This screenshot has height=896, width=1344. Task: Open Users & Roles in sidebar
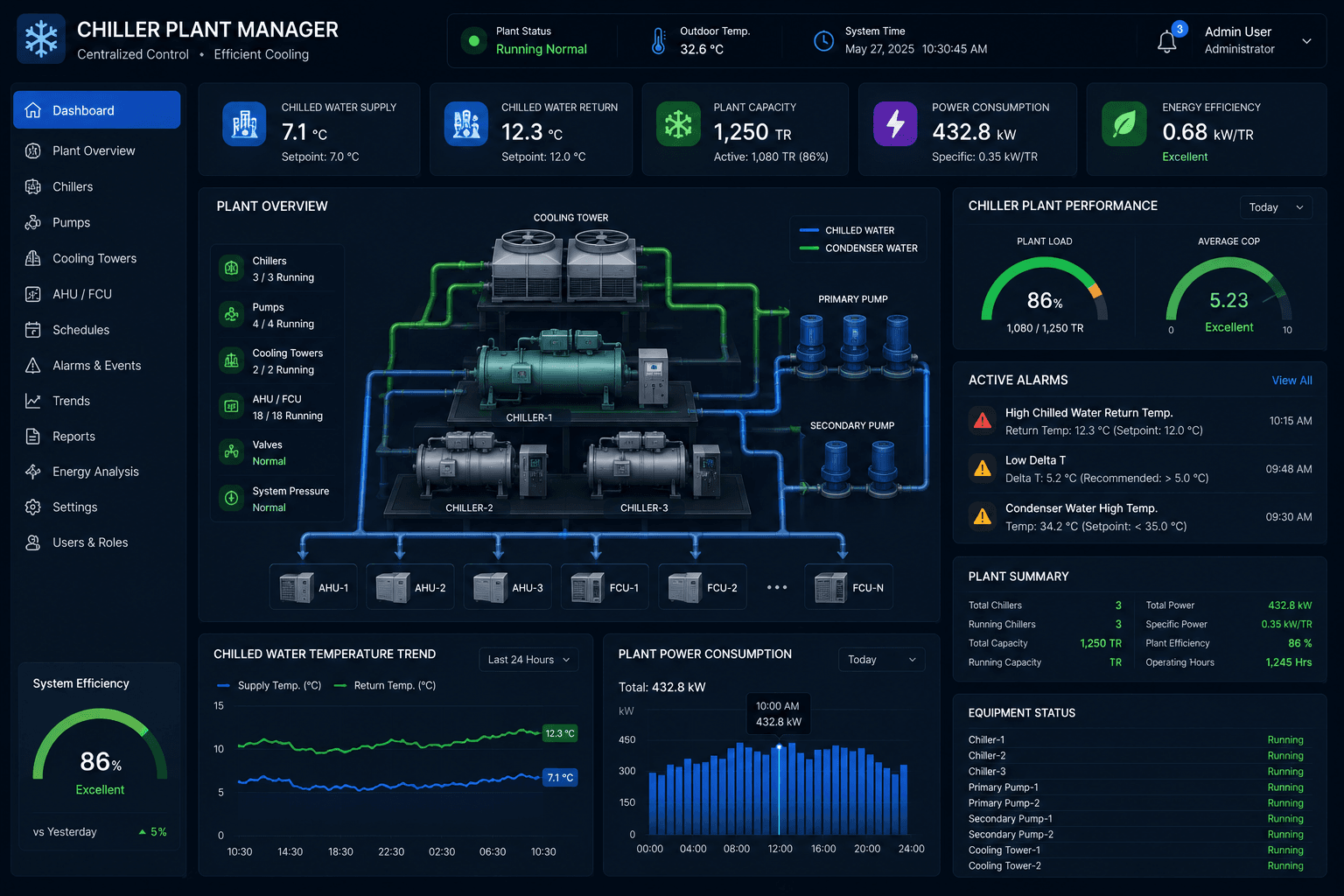click(96, 542)
